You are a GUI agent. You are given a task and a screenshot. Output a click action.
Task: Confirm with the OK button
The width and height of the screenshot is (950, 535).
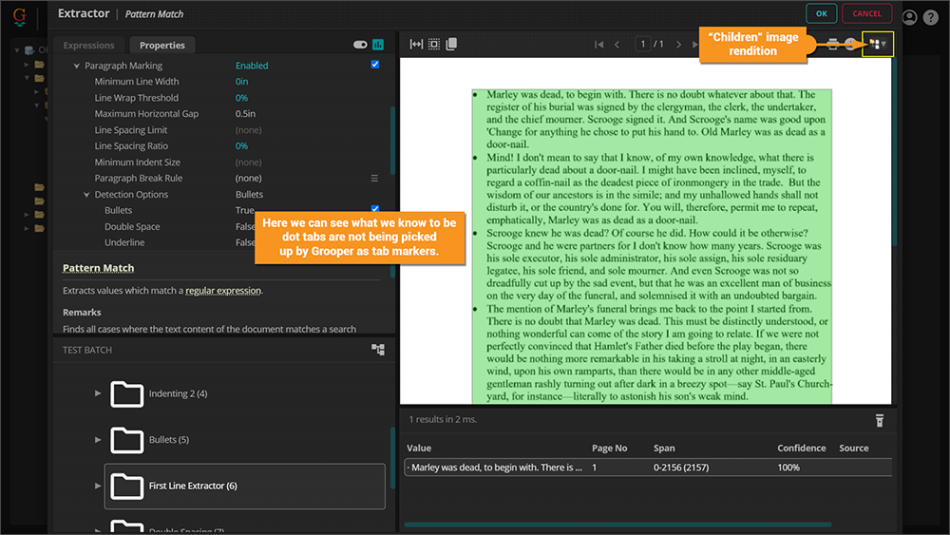point(822,13)
